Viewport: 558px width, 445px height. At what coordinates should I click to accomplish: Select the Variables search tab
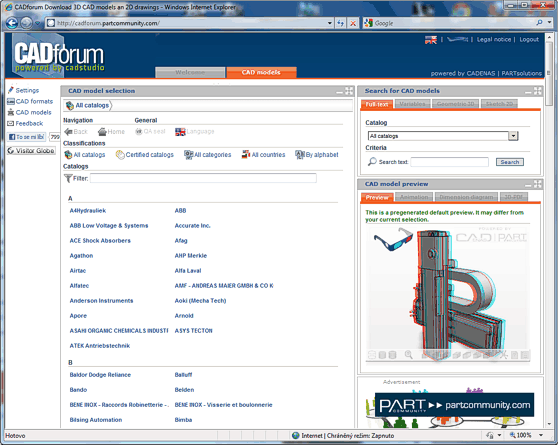[x=412, y=104]
